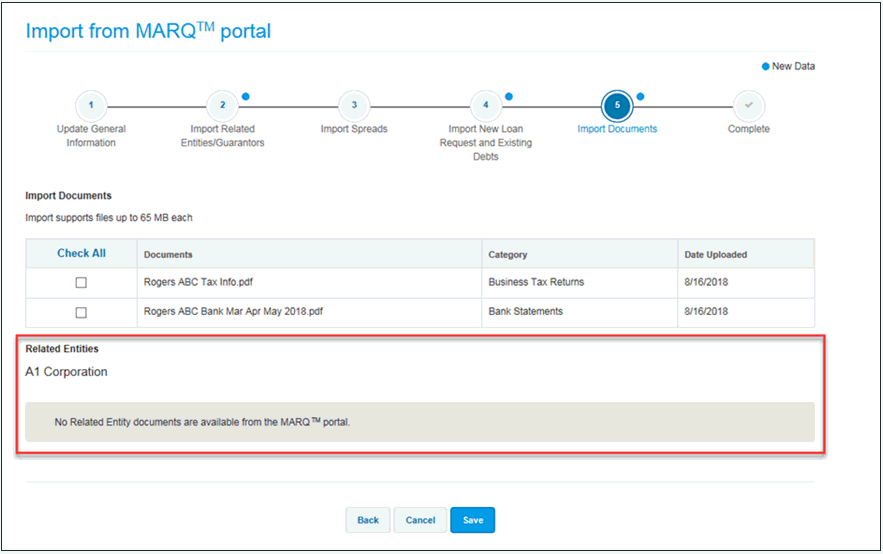Click the Import New Loan Request label
The width and height of the screenshot is (883, 554).
pos(485,142)
